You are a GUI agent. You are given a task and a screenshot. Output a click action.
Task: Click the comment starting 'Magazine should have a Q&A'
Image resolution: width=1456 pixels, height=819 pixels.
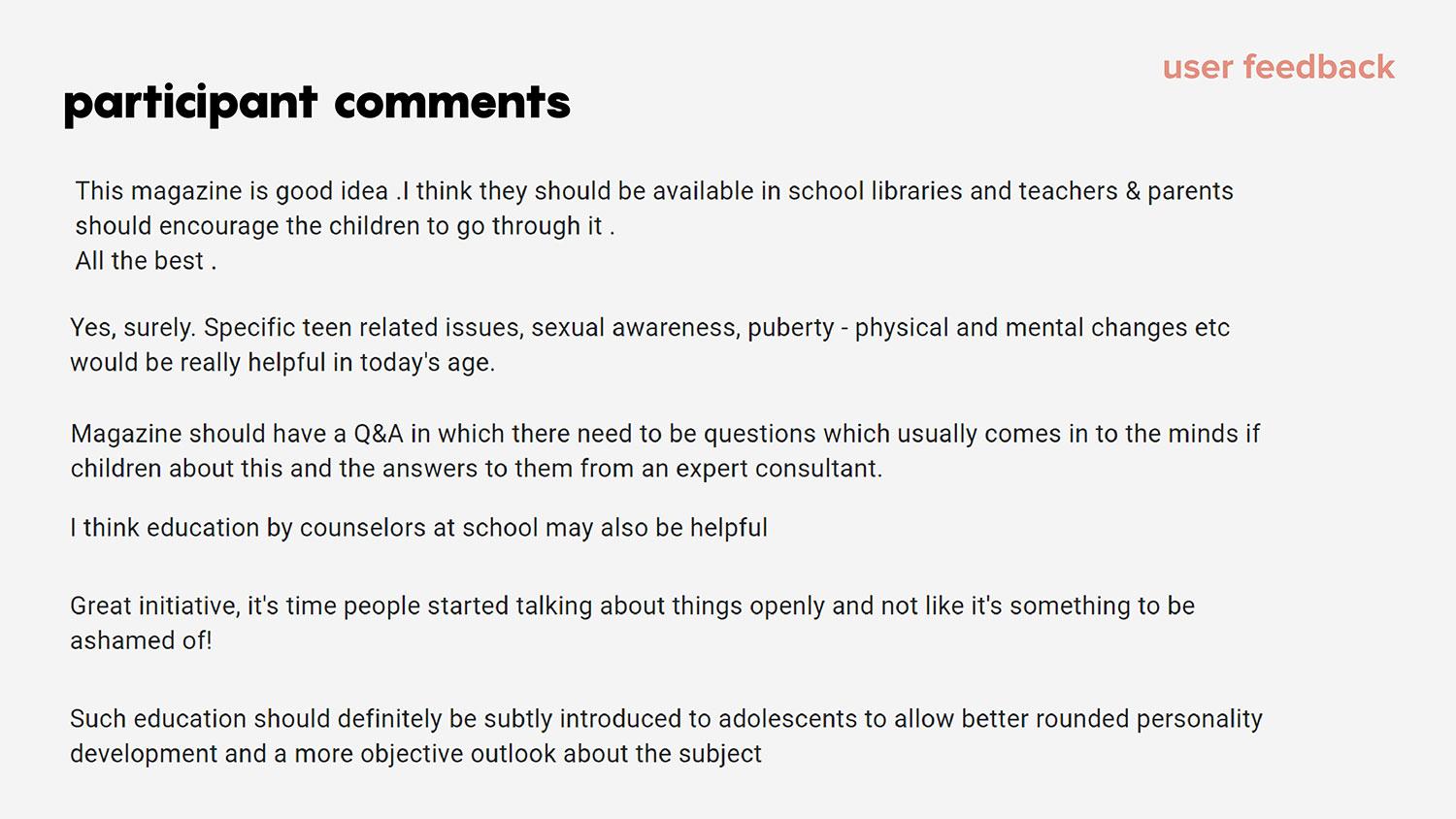click(665, 450)
